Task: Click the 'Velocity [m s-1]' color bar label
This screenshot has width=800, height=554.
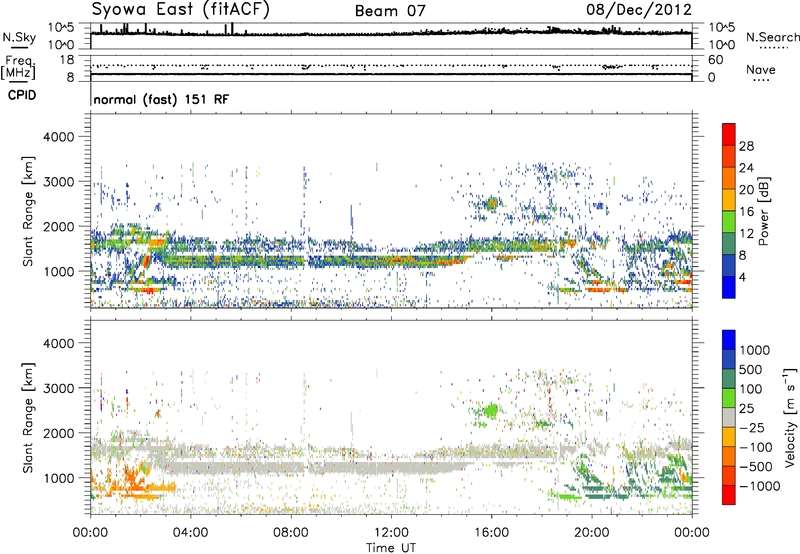Action: coord(789,417)
